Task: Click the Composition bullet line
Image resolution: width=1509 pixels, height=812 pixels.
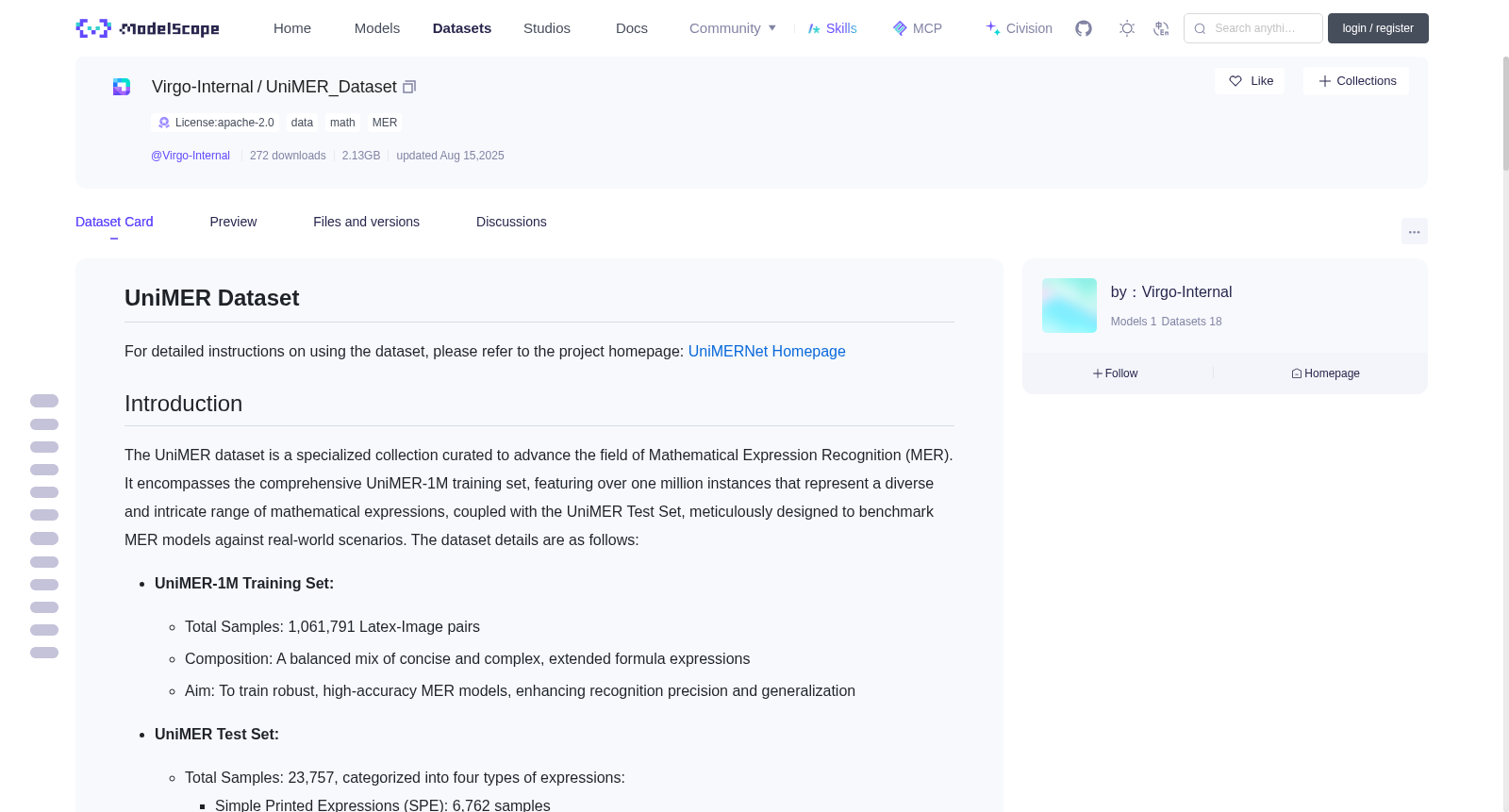Action: 468,659
